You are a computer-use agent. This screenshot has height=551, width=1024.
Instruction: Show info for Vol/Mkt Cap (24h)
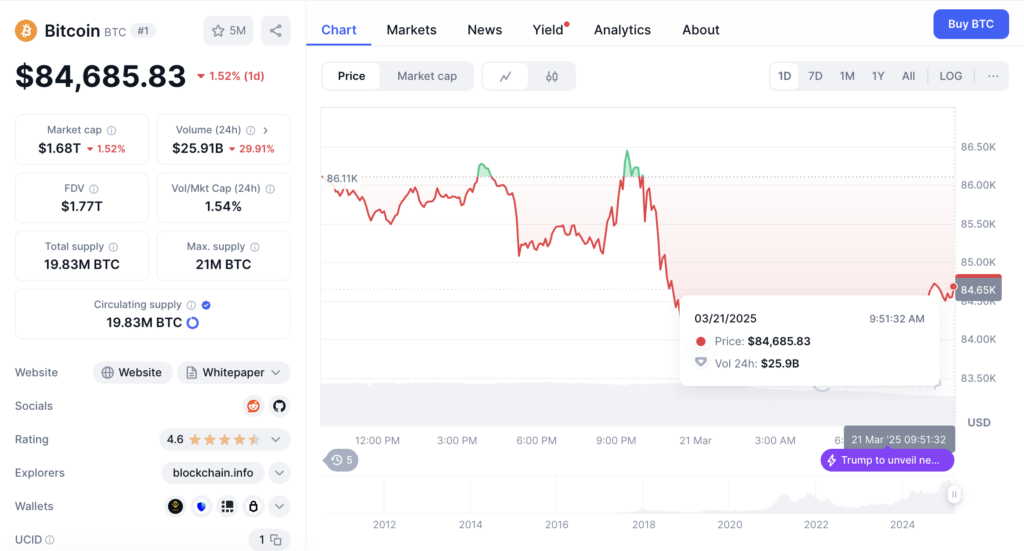270,189
